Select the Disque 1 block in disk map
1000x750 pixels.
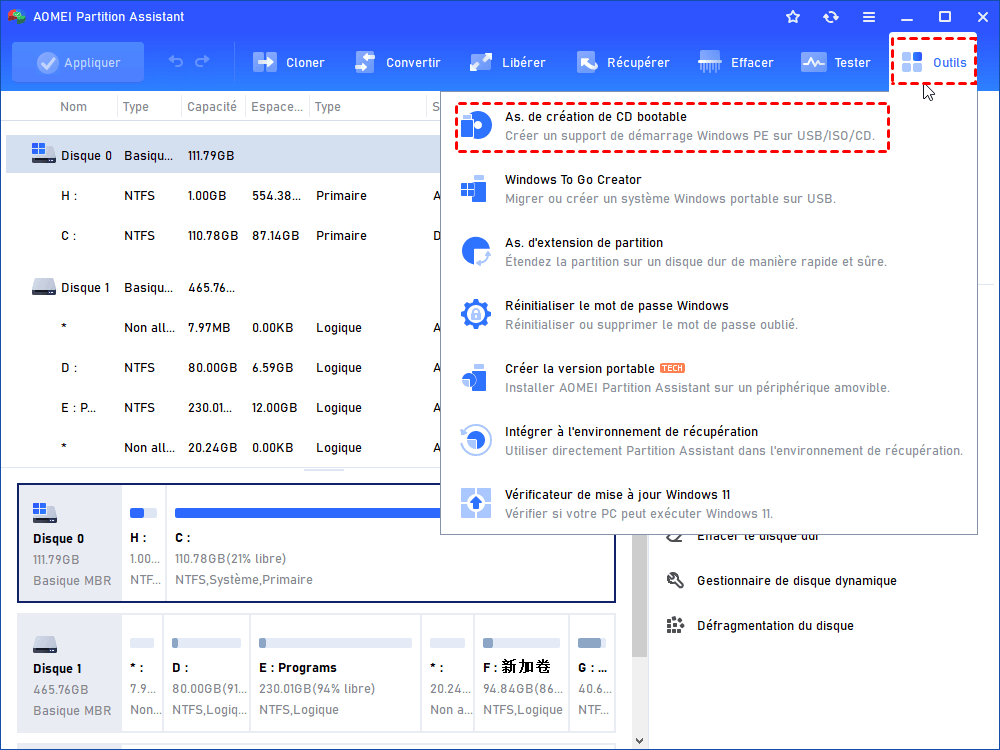[x=70, y=673]
